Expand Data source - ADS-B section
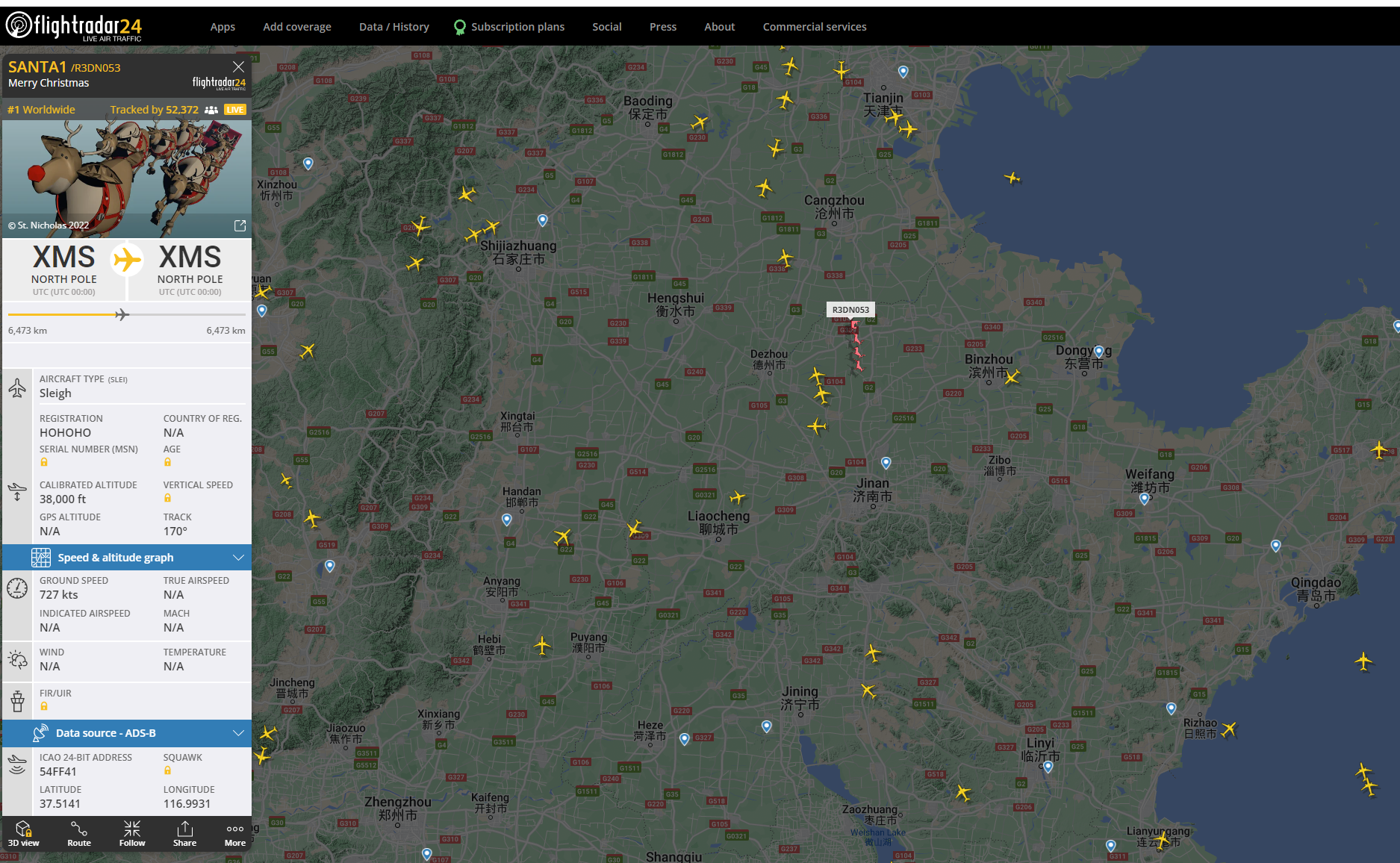 (127, 733)
